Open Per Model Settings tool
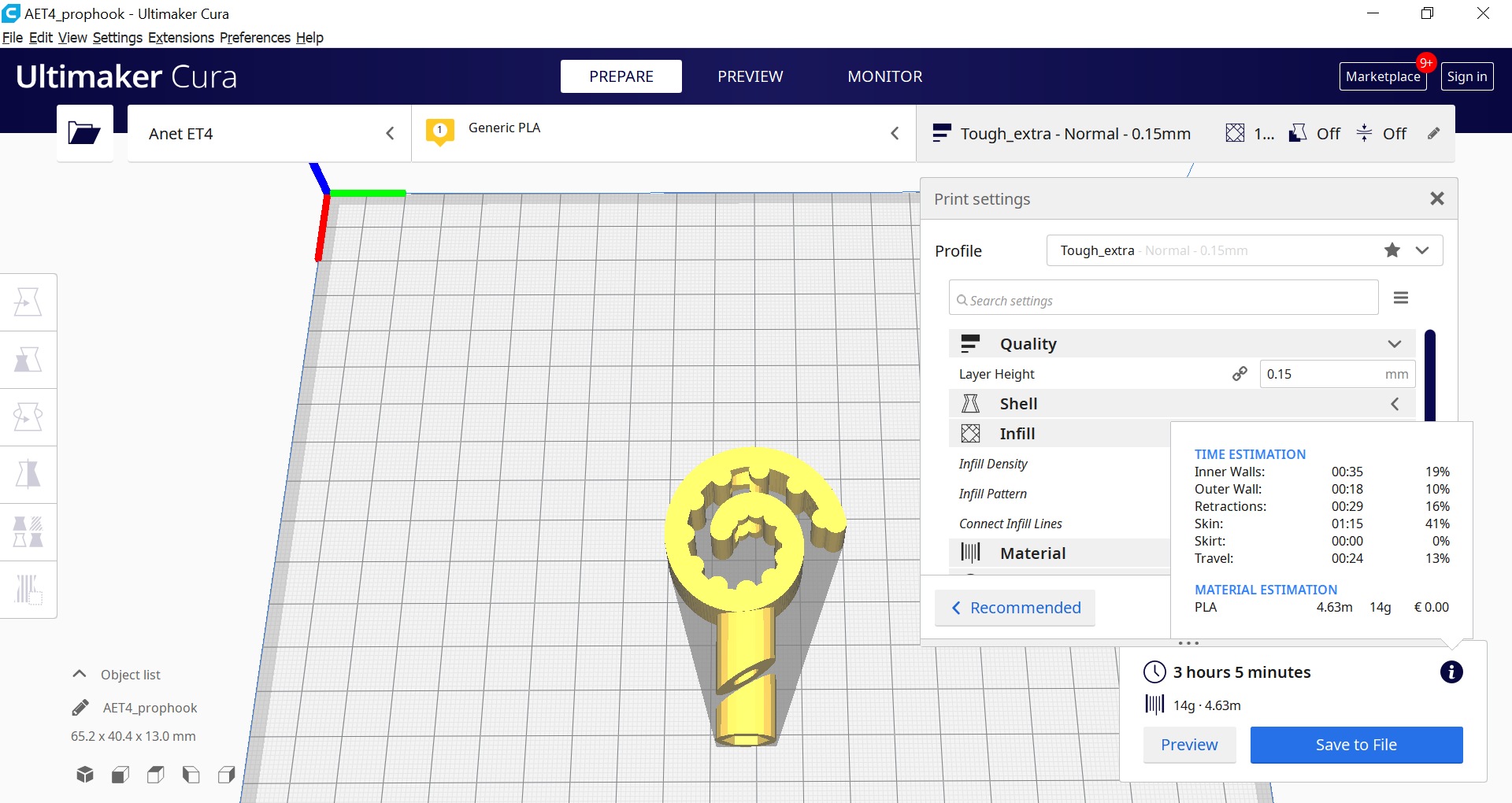Image resolution: width=1512 pixels, height=803 pixels. (x=28, y=531)
